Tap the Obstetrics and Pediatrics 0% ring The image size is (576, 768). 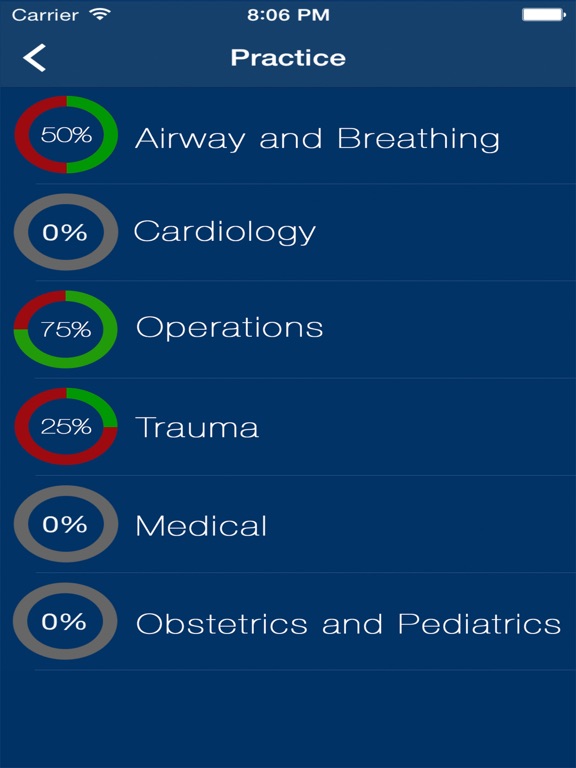tap(65, 621)
